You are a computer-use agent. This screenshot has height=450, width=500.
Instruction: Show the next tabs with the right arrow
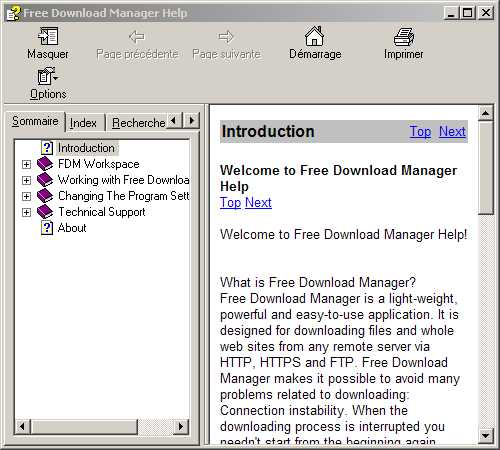click(x=192, y=120)
